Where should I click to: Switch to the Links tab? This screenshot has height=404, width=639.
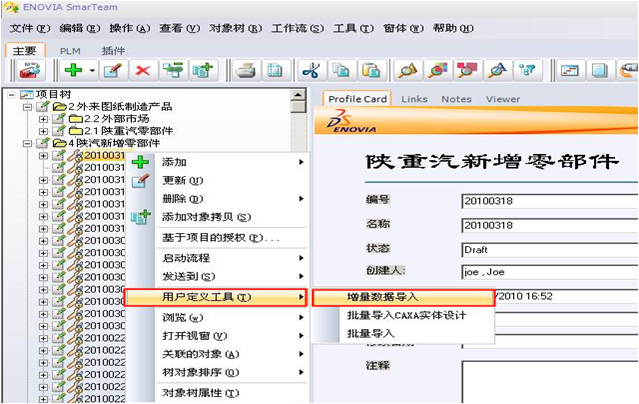click(x=414, y=99)
